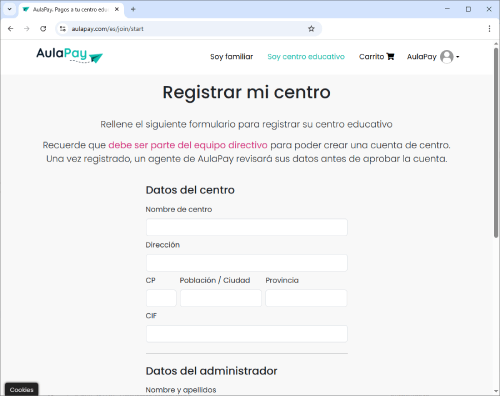Bookmark this page with the star icon
The image size is (500, 396).
click(311, 29)
